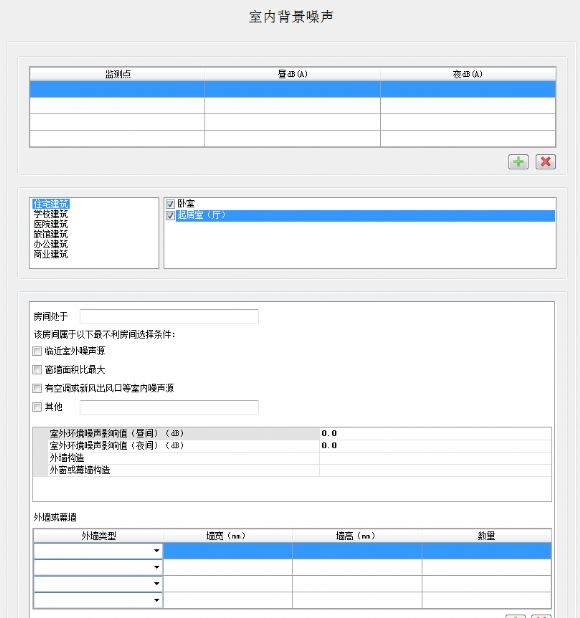Toggle the 卧室 checkbox
Image resolution: width=580 pixels, height=618 pixels.
point(170,204)
